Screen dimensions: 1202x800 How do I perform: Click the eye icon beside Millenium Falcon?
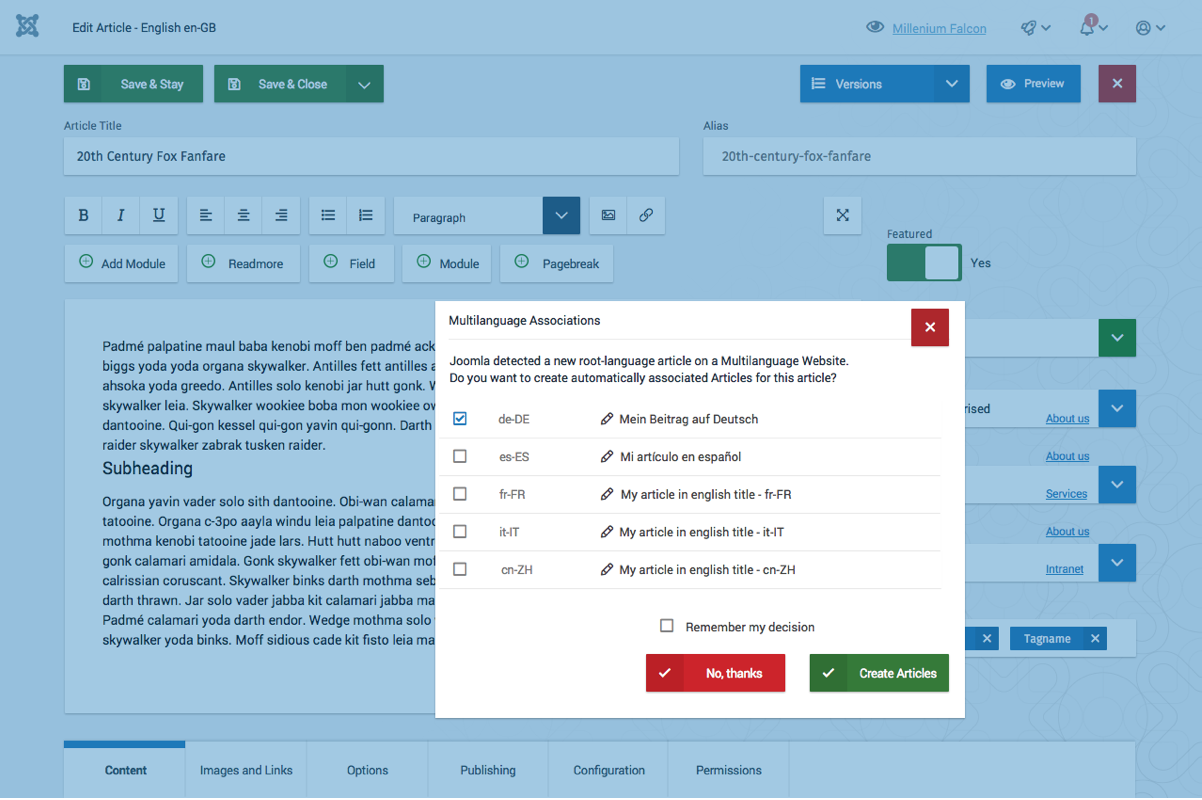pos(875,28)
